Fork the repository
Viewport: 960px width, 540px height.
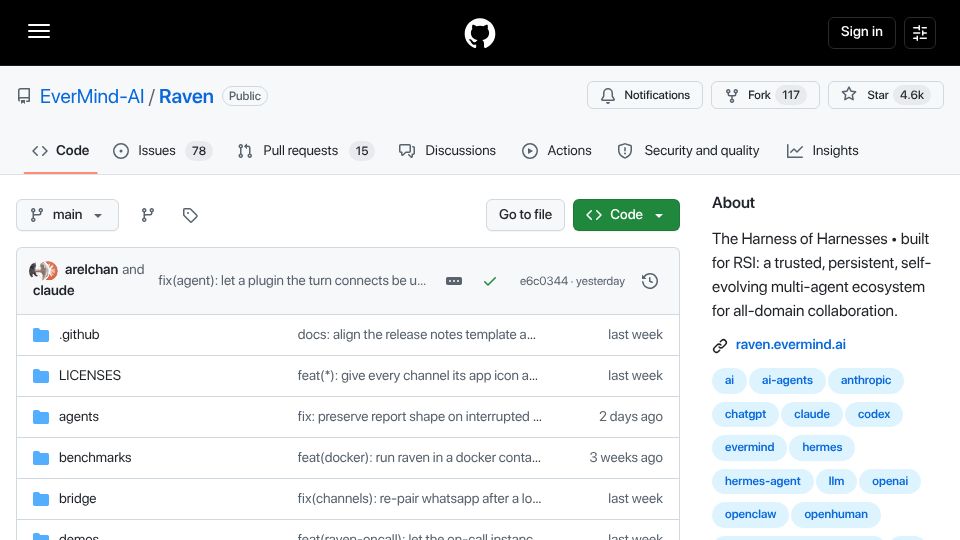coord(765,95)
